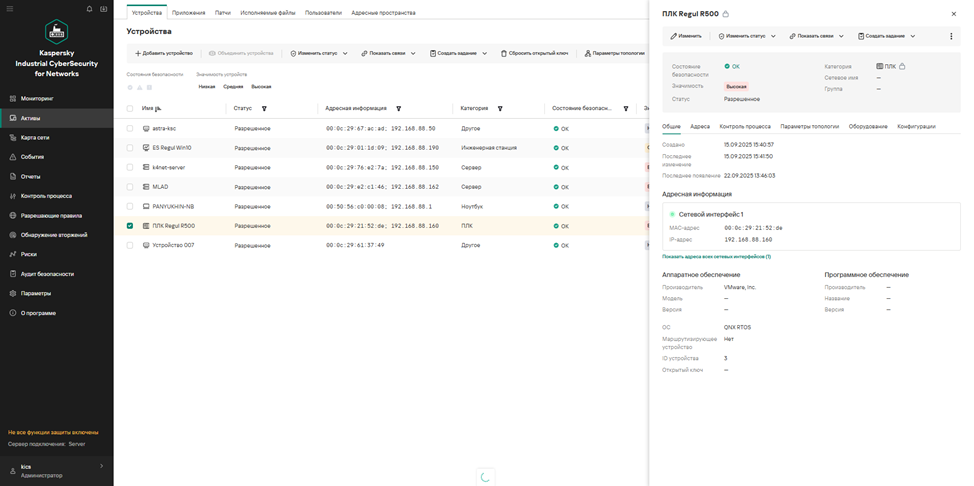The image size is (974, 486).
Task: Click Показать адреса всех сетевых интерфейсов link
Action: [716, 256]
